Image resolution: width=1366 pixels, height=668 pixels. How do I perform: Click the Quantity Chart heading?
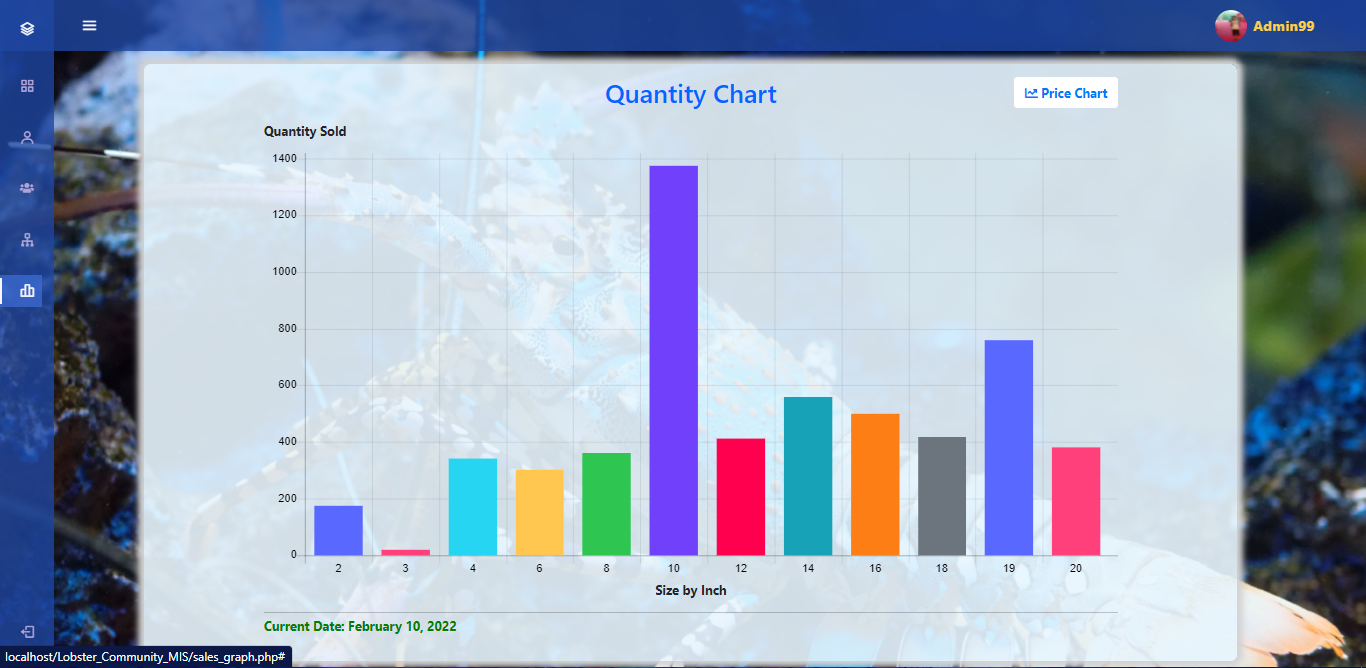tap(691, 95)
